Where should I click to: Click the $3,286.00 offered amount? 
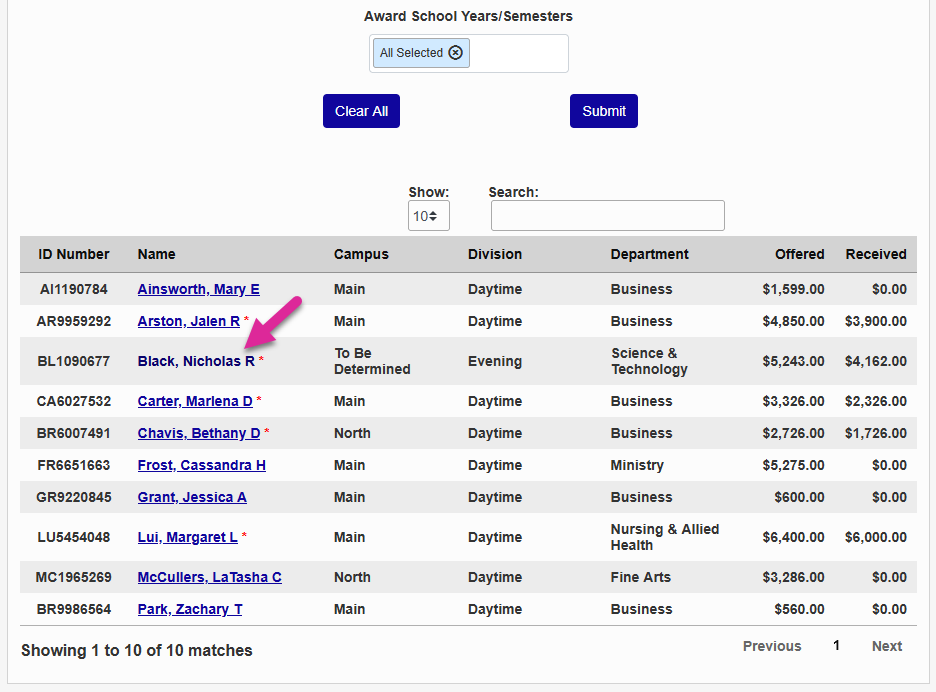pos(793,577)
